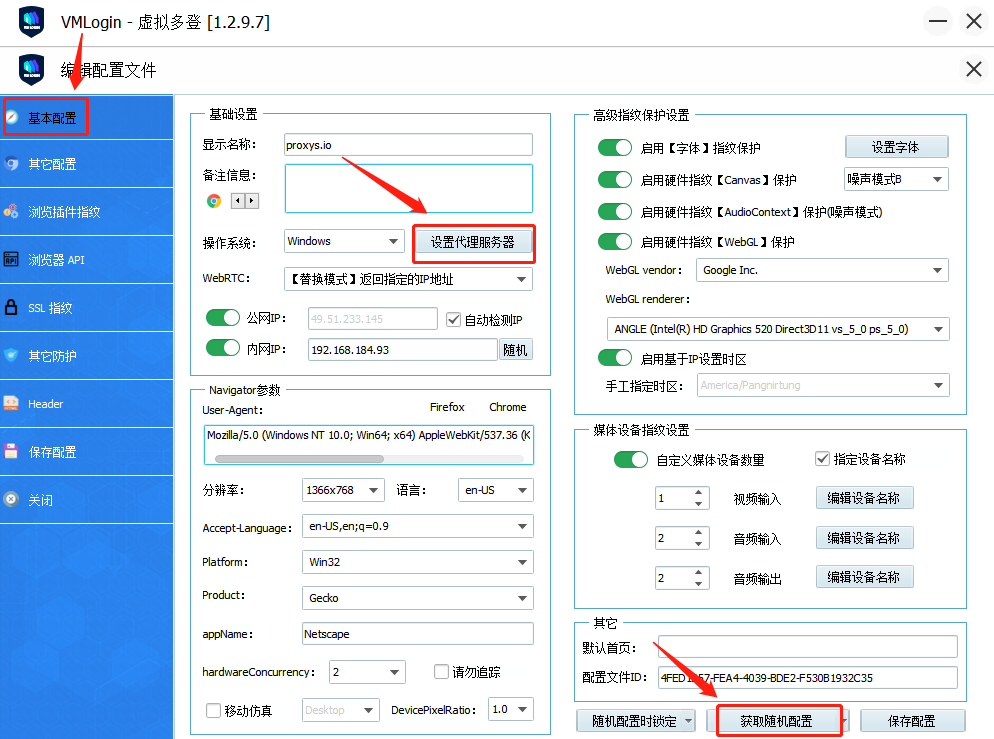Expand the WebGL vendor dropdown
The width and height of the screenshot is (994, 739).
pyautogui.click(x=822, y=270)
